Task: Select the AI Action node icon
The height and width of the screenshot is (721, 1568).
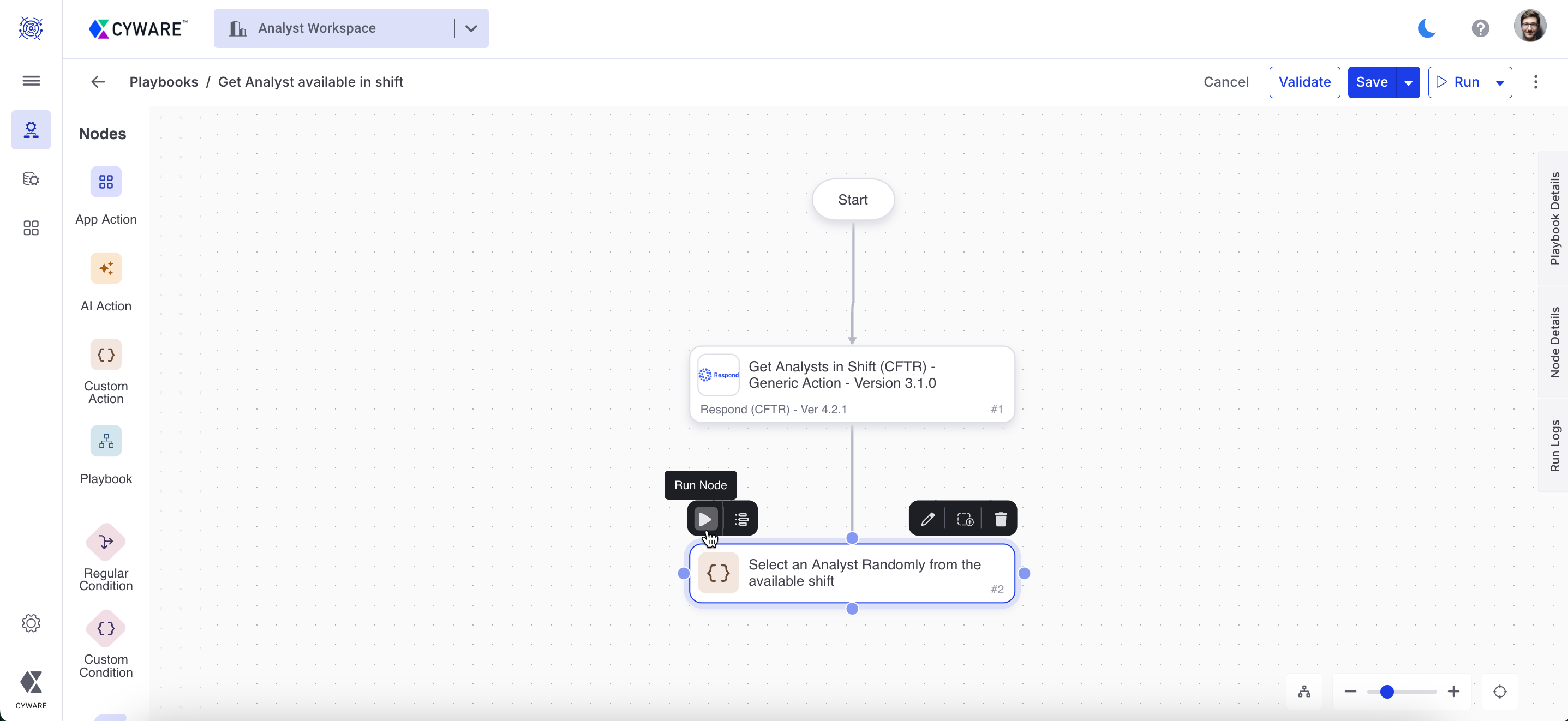Action: tap(106, 268)
